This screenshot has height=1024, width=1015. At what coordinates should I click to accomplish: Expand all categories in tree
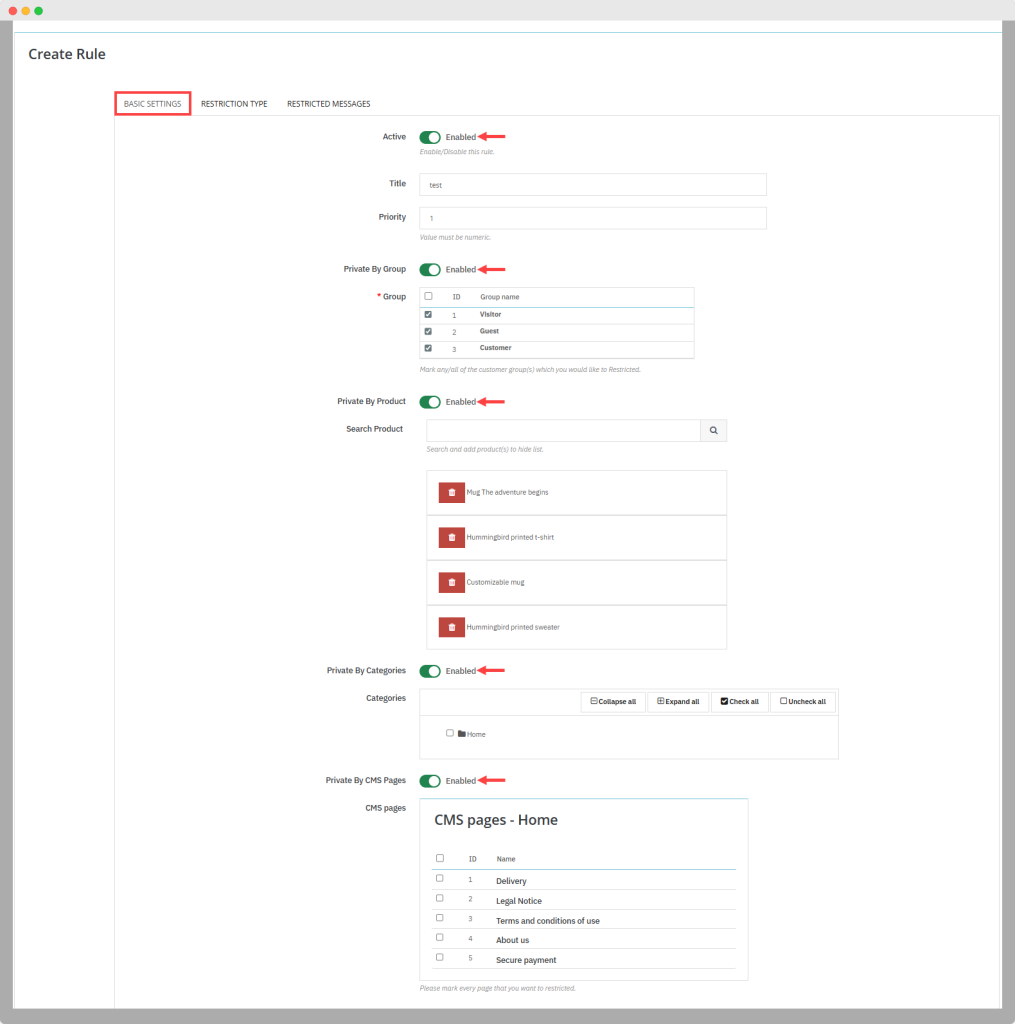[x=677, y=702]
